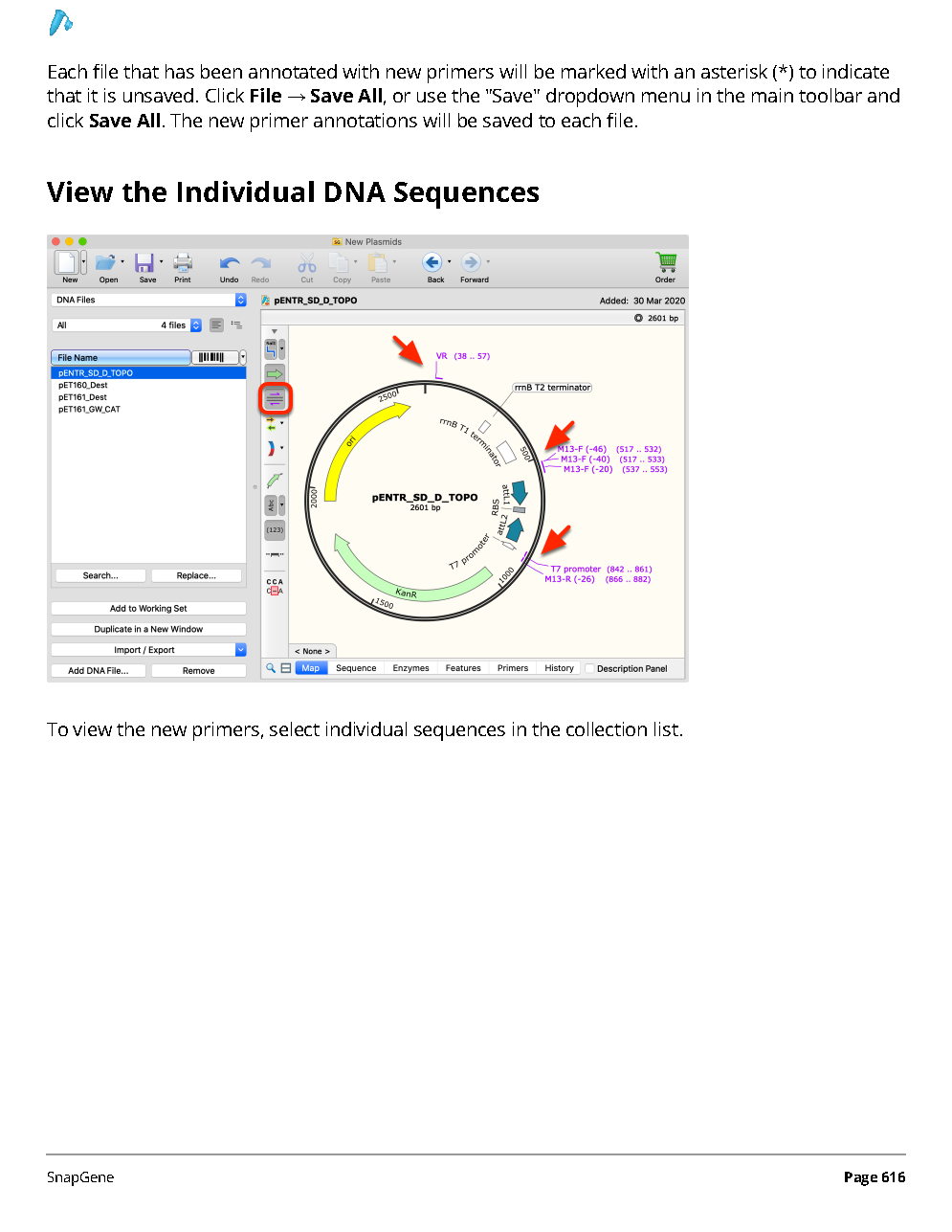Click the Back navigation icon
This screenshot has height=1232, width=952.
point(432,262)
